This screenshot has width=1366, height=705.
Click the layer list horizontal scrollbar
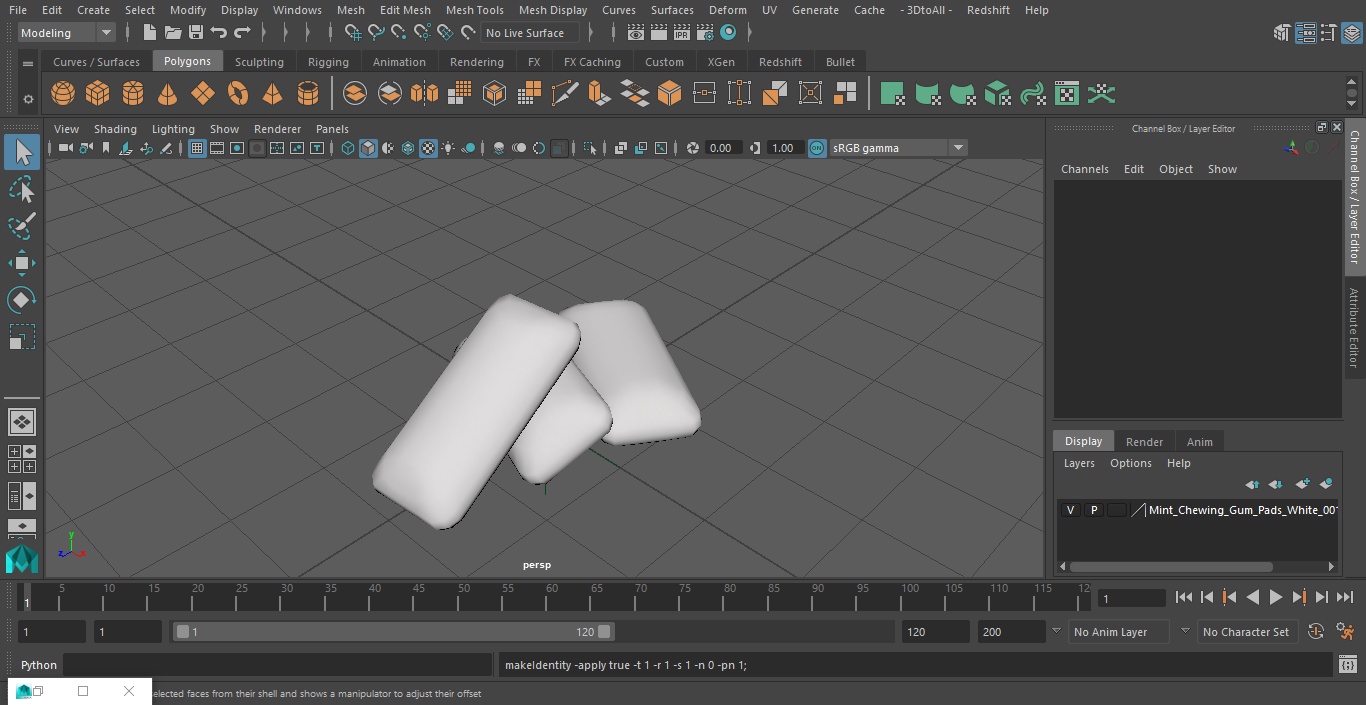click(1171, 566)
